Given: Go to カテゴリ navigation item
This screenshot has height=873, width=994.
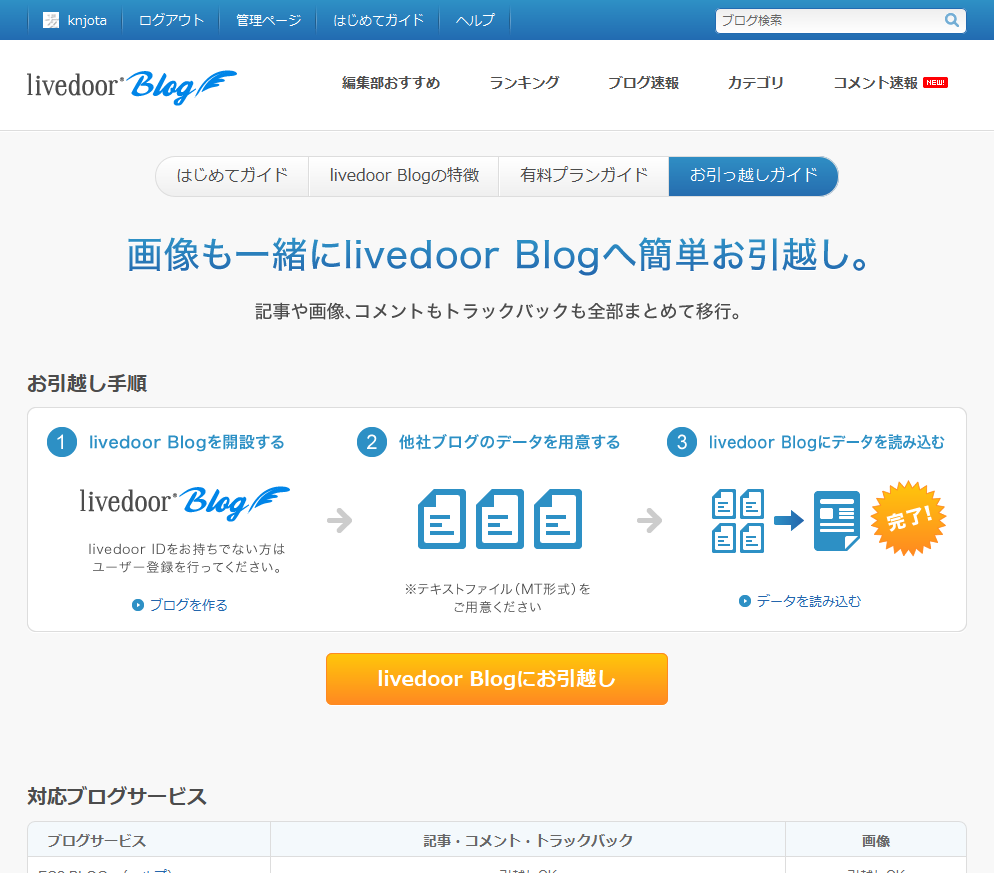Looking at the screenshot, I should (756, 82).
